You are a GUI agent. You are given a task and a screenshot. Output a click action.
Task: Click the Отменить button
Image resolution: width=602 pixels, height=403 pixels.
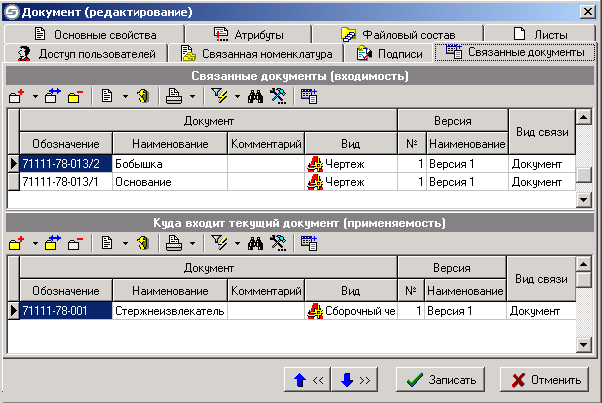[541, 380]
